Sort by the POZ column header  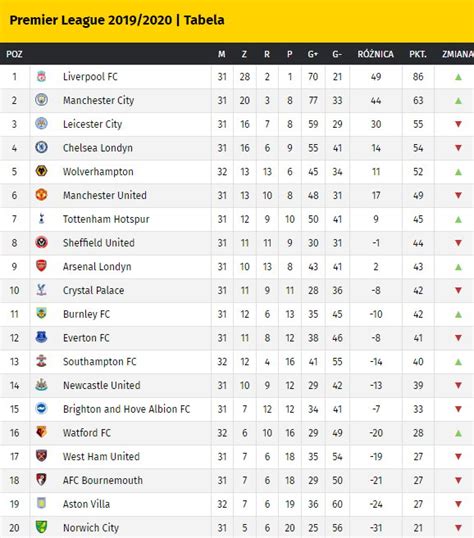click(14, 54)
